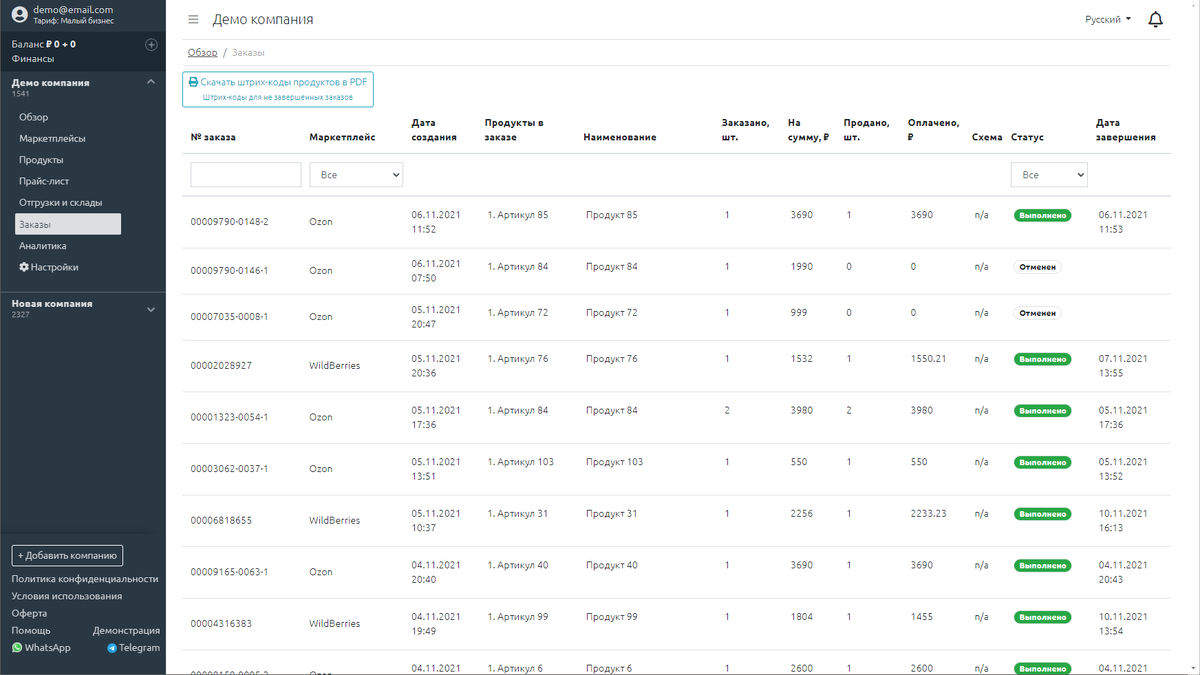Open the notifications bell
Image resolution: width=1200 pixels, height=675 pixels.
click(x=1156, y=19)
